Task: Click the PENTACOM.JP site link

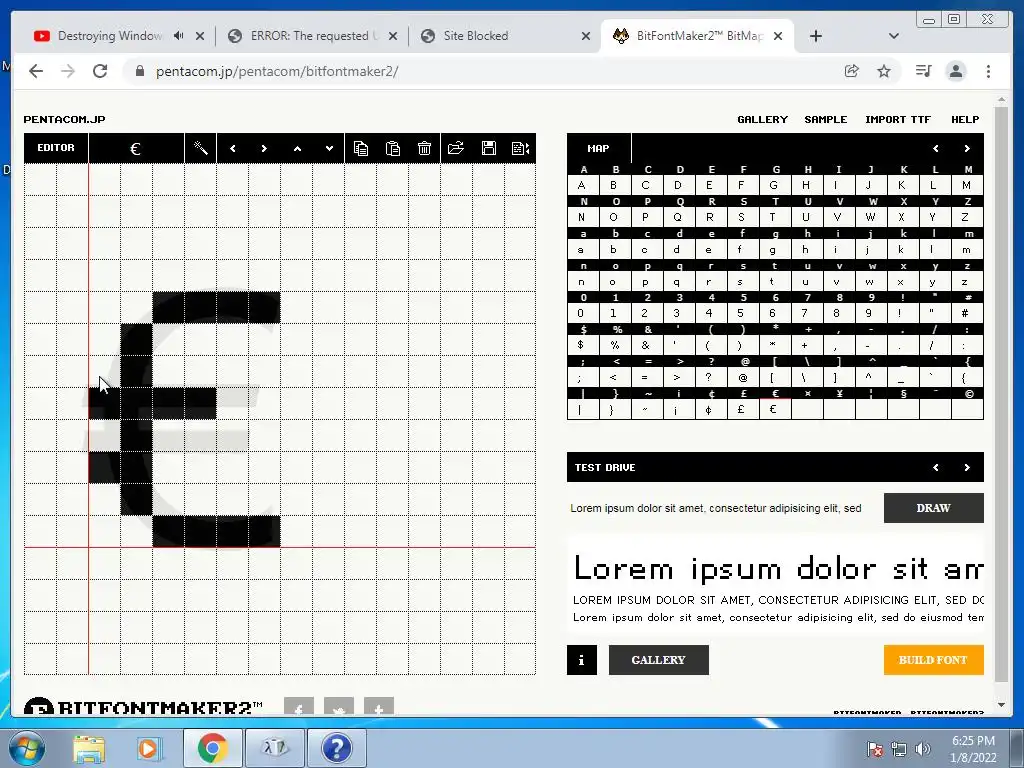Action: pos(64,120)
